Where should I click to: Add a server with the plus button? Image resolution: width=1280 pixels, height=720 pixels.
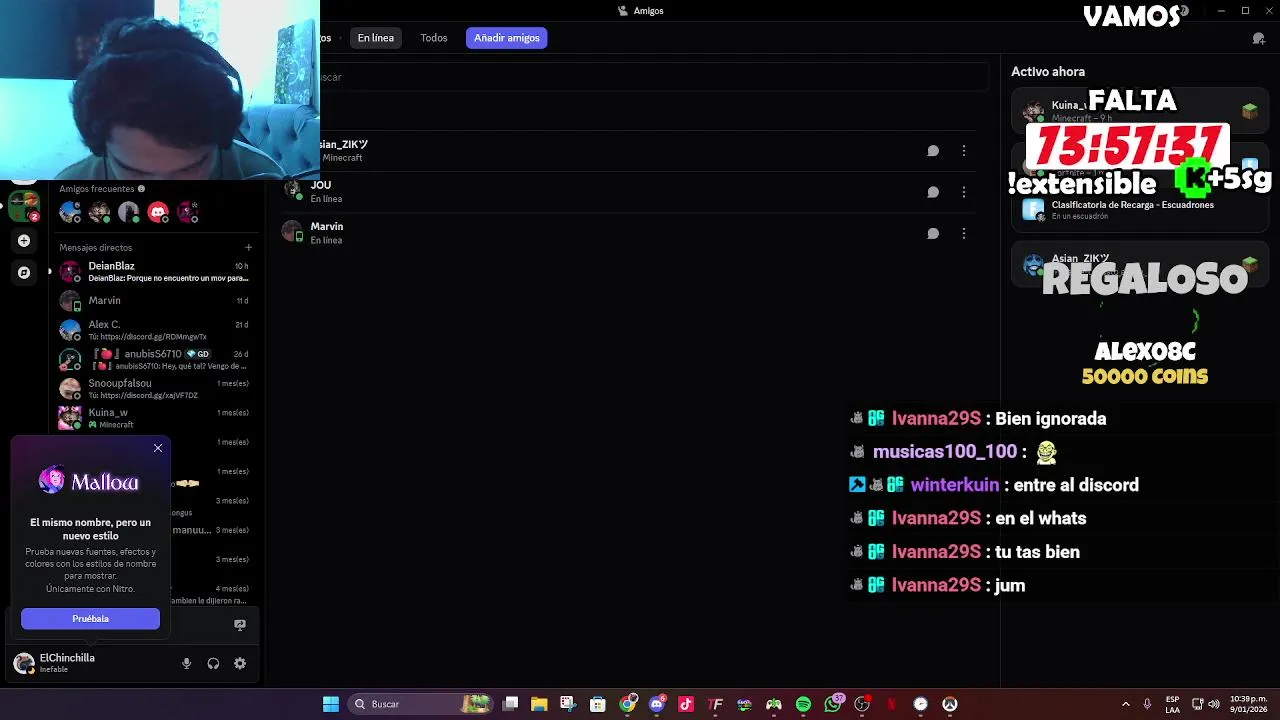point(24,240)
